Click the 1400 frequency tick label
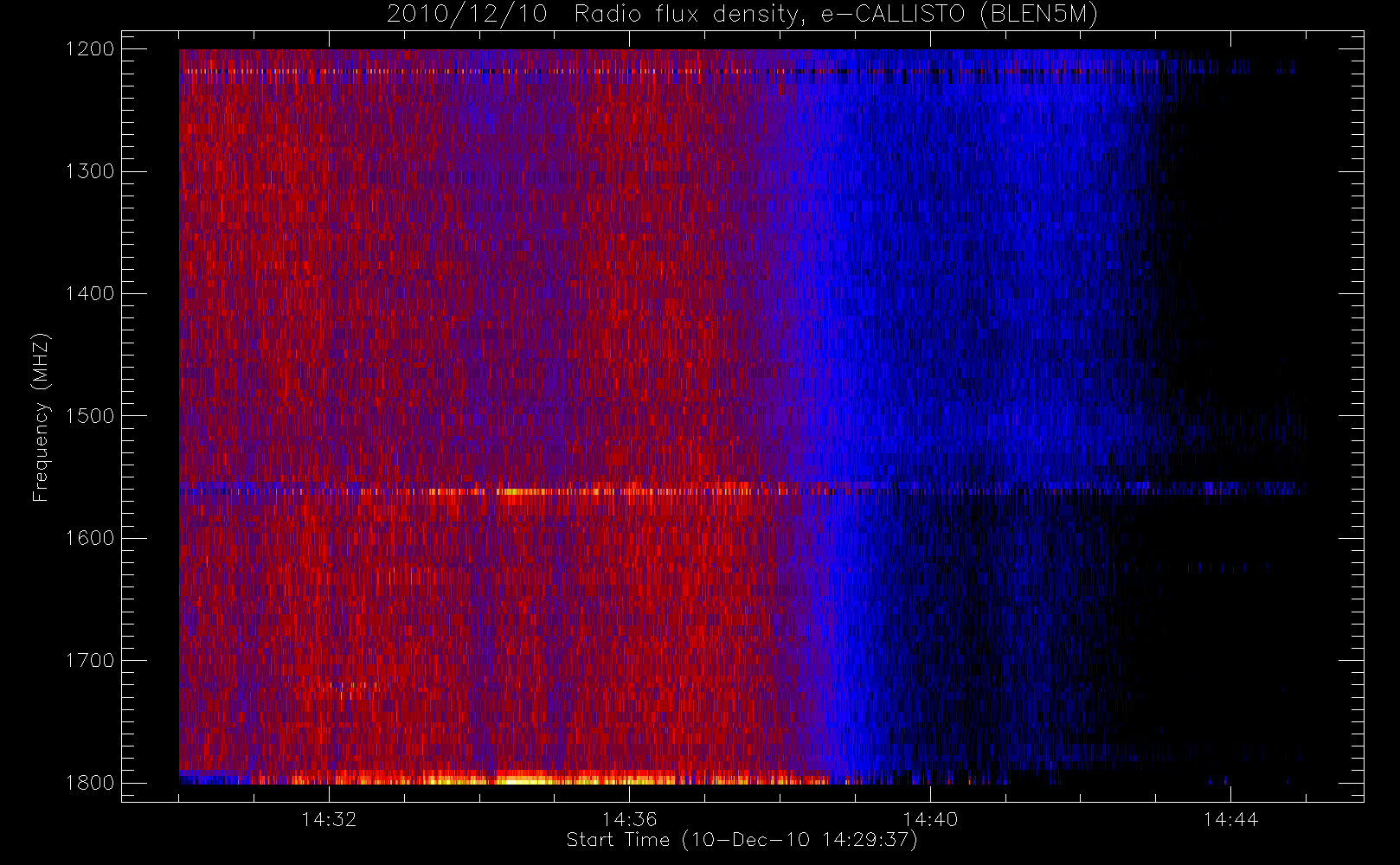This screenshot has height=865, width=1400. click(90, 293)
